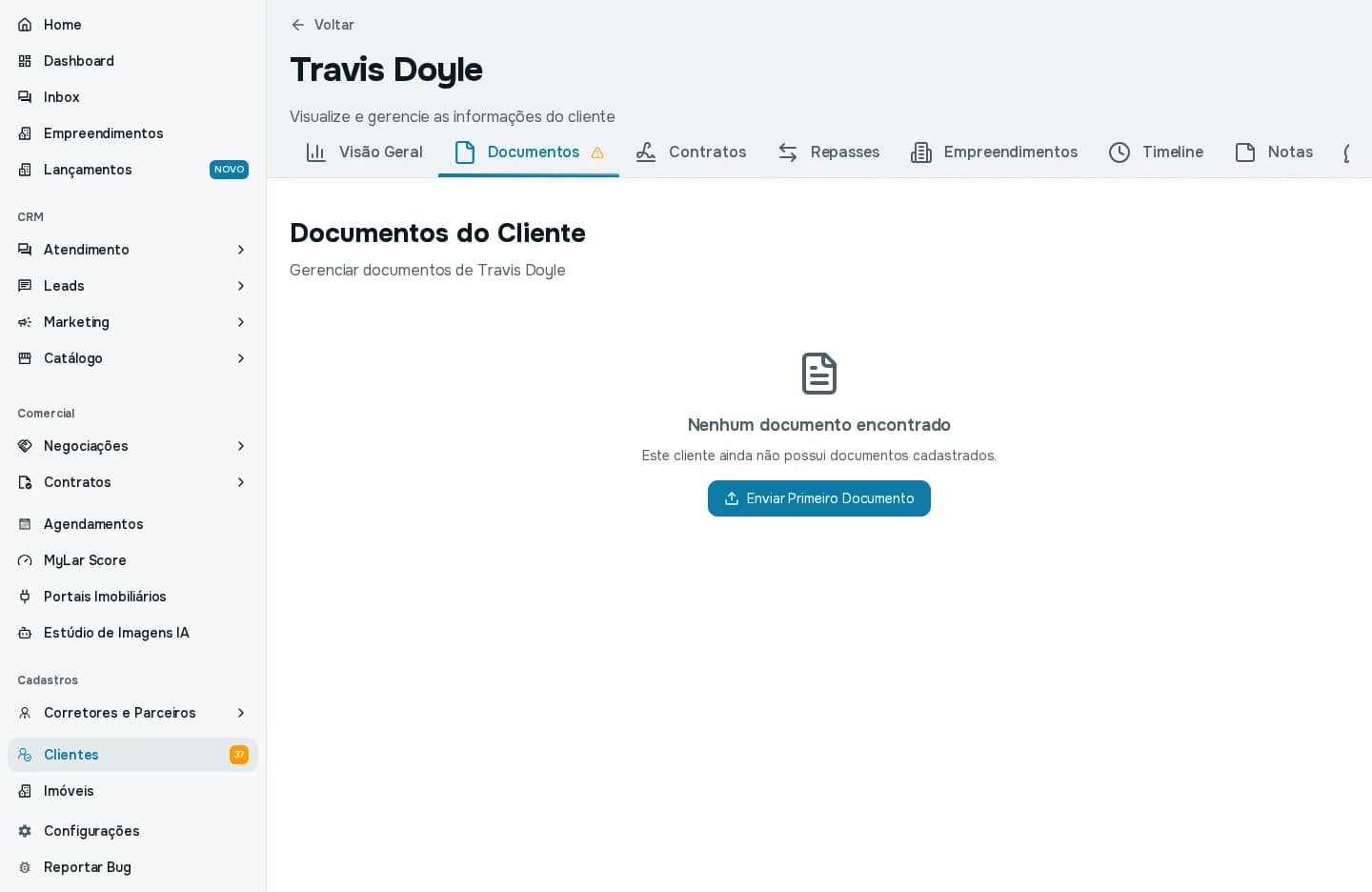Click the Agendamentos calendar icon

pyautogui.click(x=25, y=524)
